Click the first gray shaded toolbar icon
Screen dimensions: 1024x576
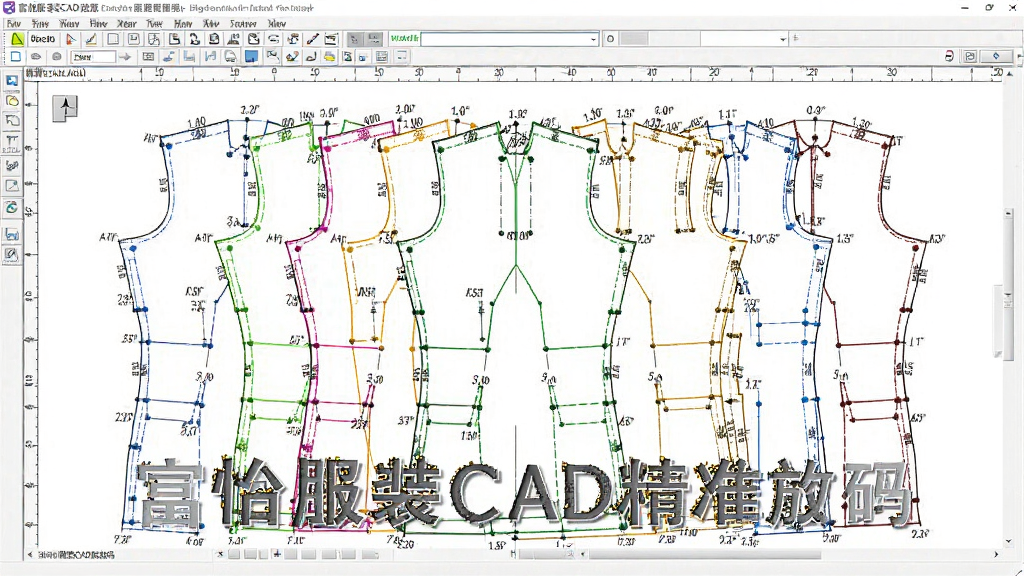(354, 39)
